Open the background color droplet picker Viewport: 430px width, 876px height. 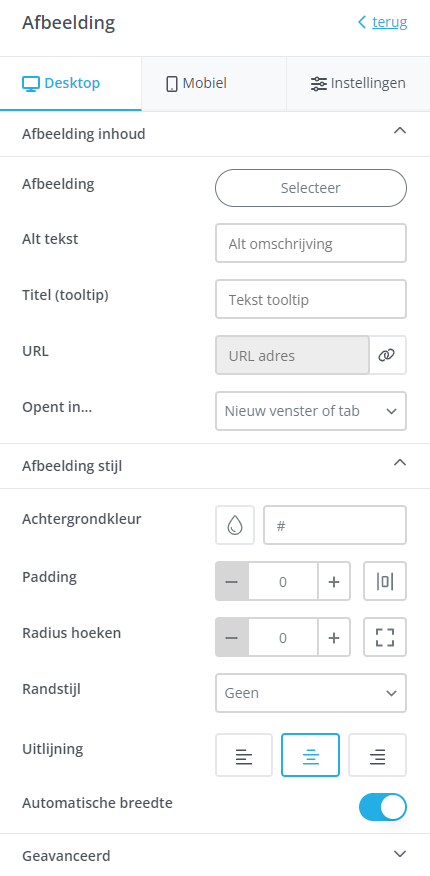[235, 525]
